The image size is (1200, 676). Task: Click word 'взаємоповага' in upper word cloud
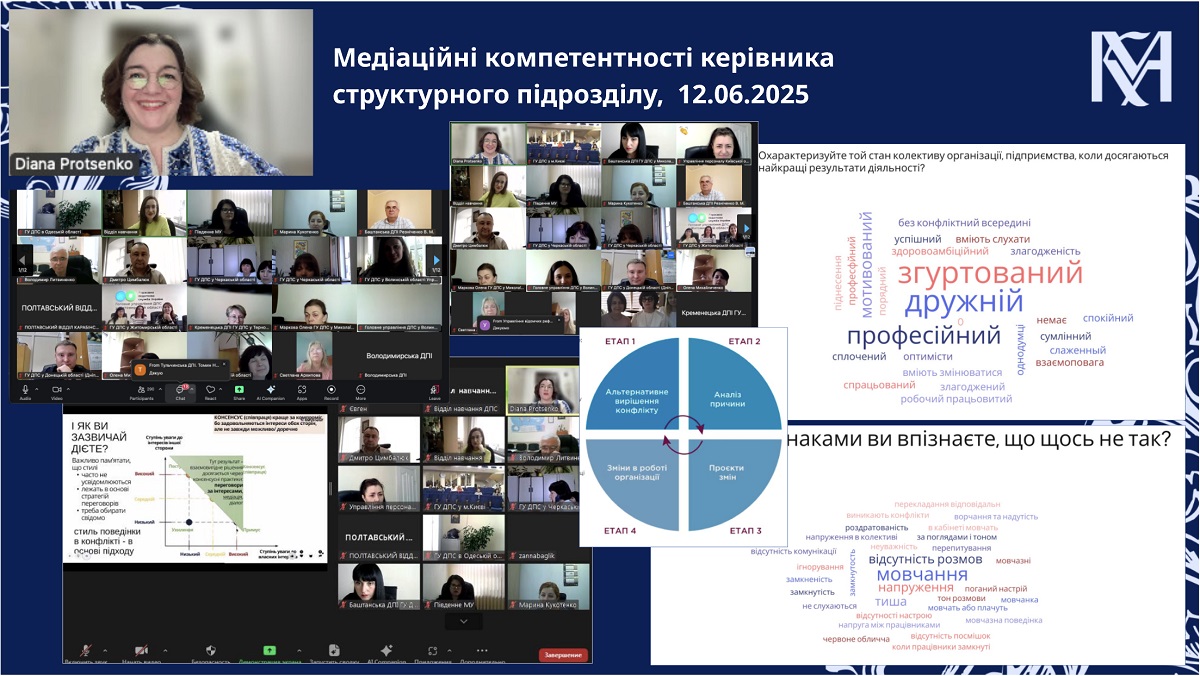click(x=1070, y=362)
